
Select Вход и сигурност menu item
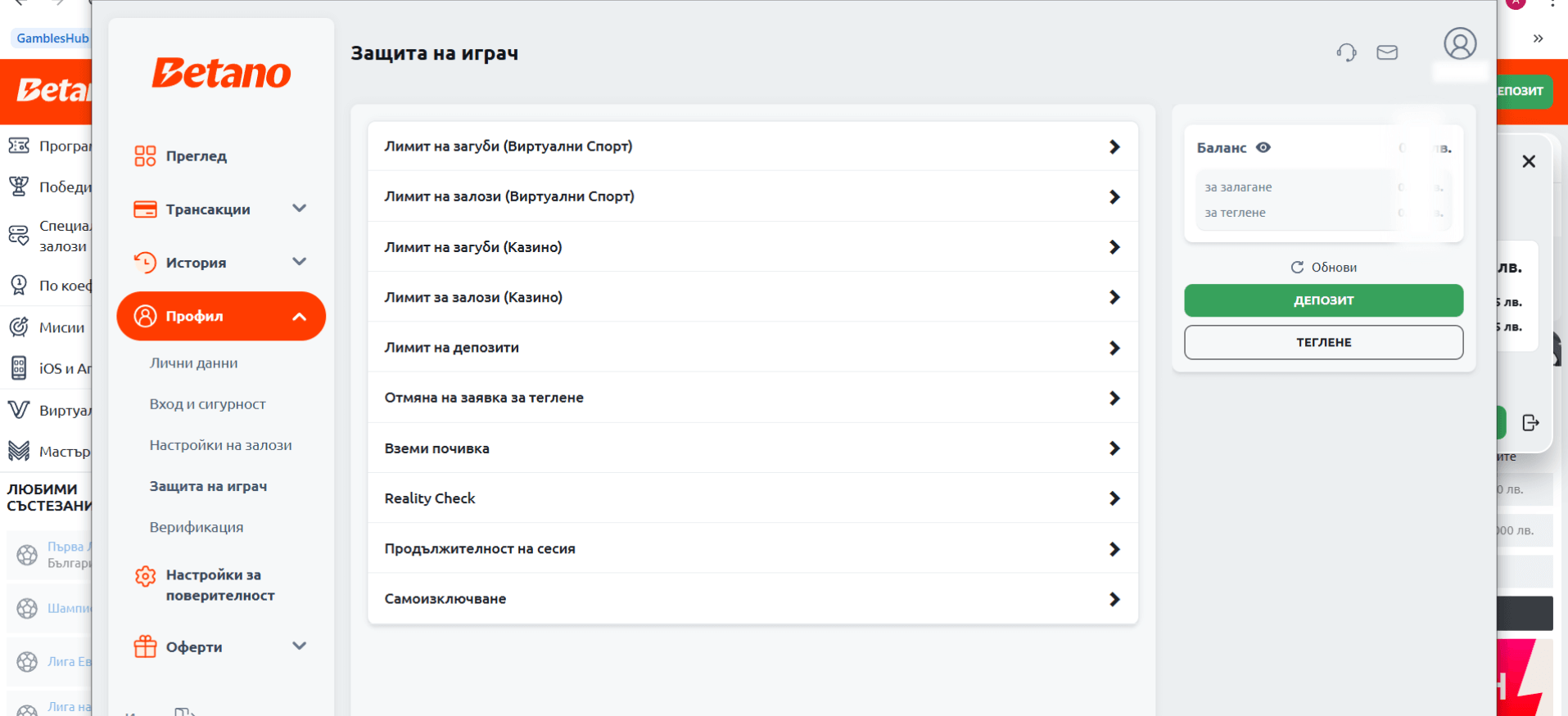pyautogui.click(x=208, y=404)
